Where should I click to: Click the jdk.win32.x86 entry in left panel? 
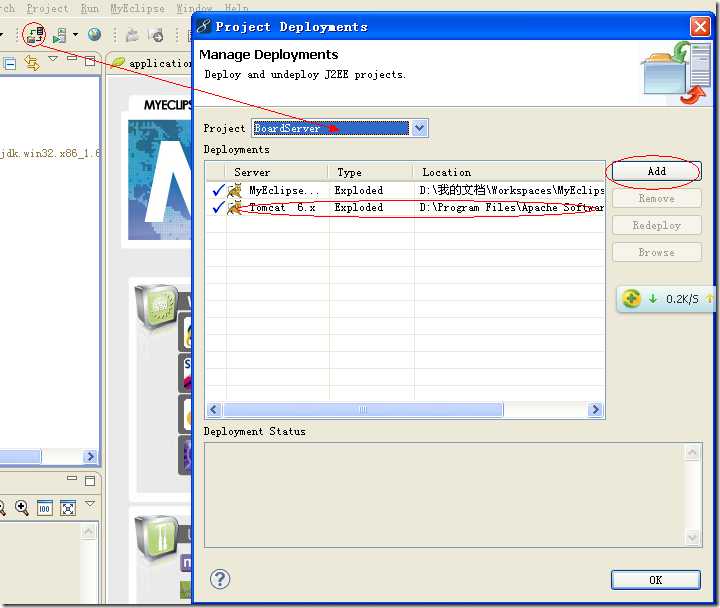pos(51,153)
